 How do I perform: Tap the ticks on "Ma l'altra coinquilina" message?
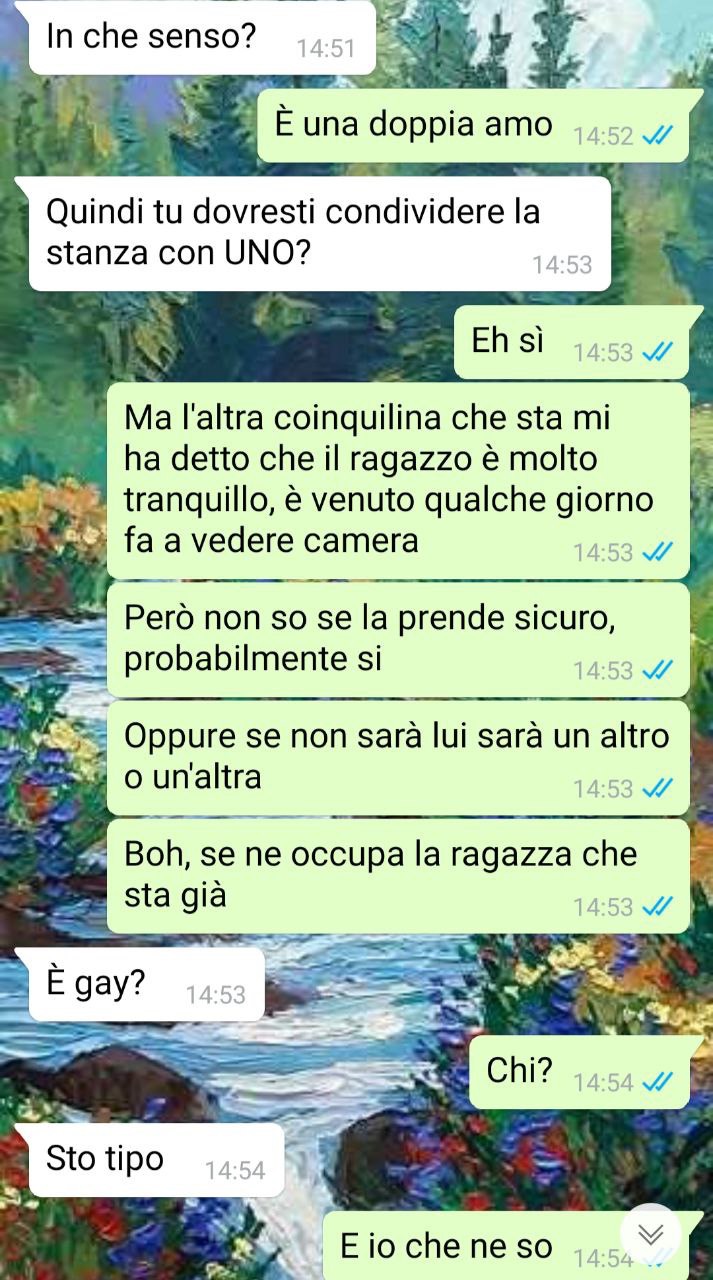tap(657, 553)
